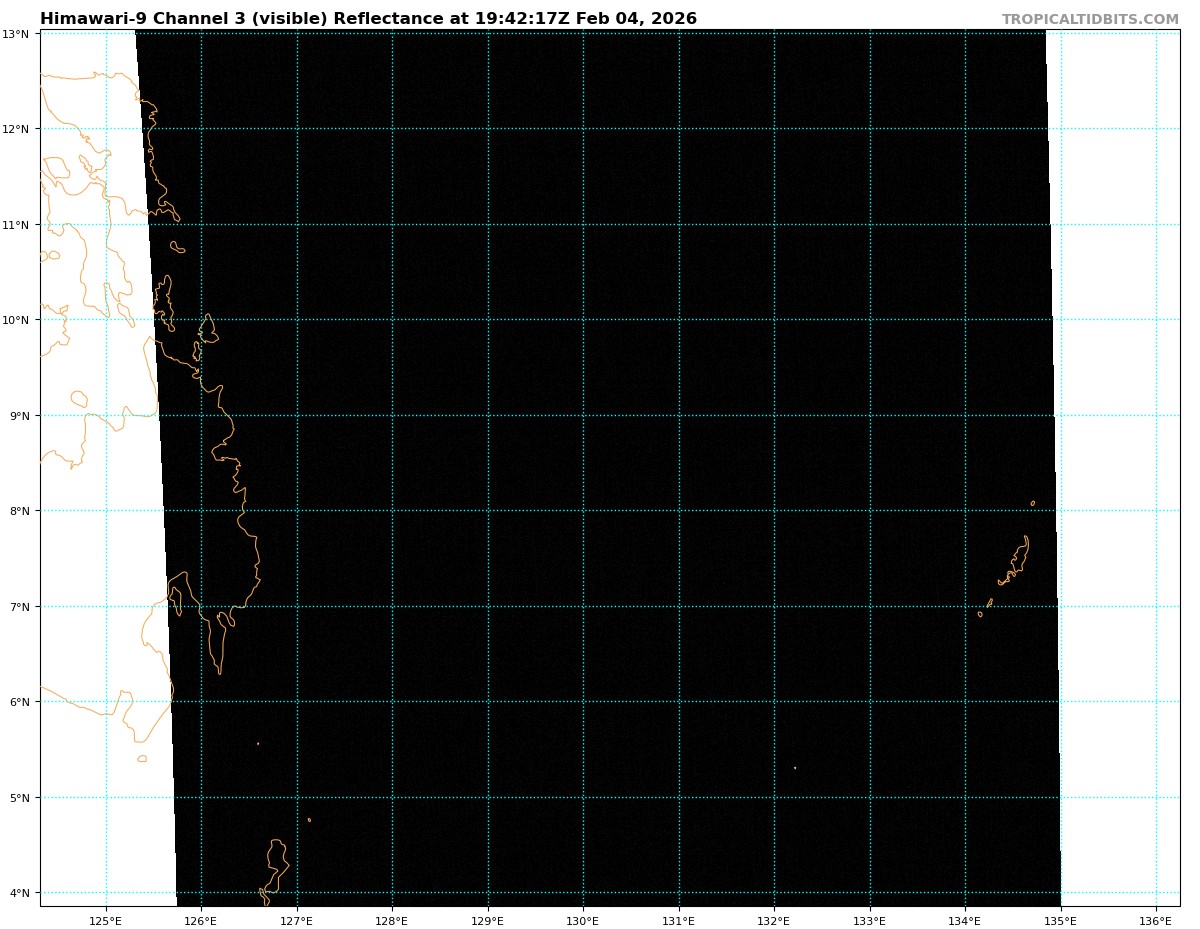Click the 125°E longitude axis label
Image resolution: width=1200 pixels, height=929 pixels.
coord(106,918)
